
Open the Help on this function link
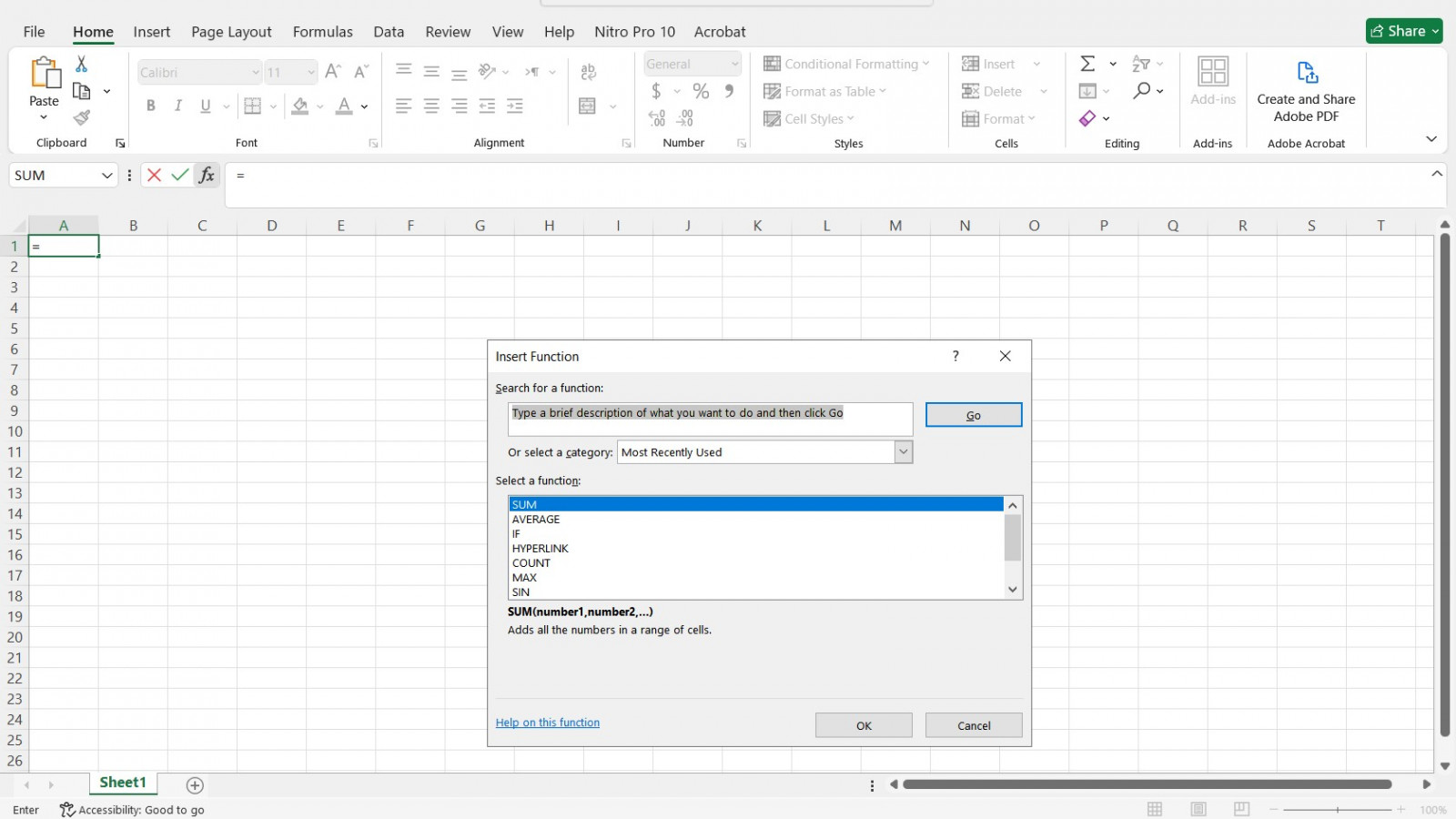[548, 723]
